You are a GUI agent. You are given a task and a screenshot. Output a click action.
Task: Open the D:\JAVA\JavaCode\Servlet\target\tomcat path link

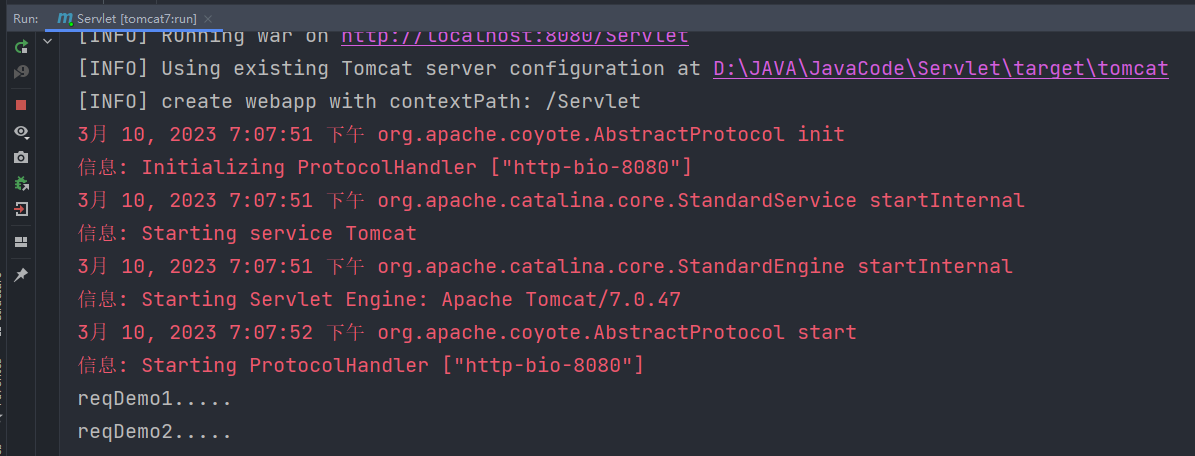[940, 69]
